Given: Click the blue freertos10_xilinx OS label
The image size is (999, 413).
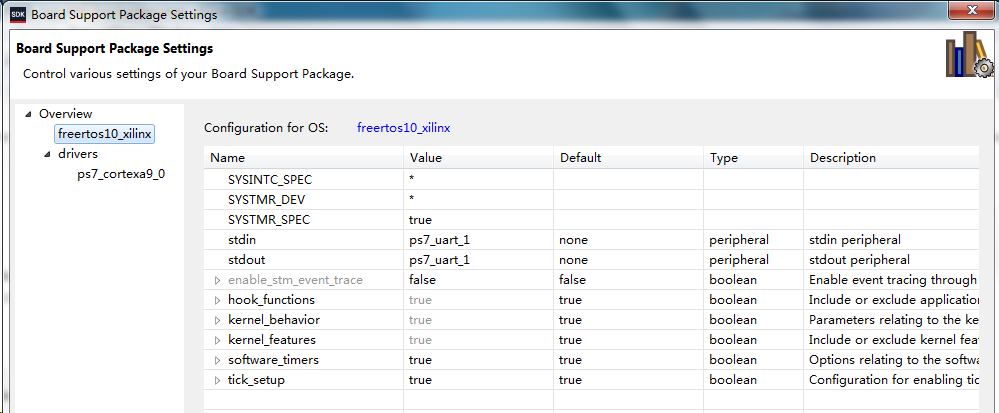Looking at the screenshot, I should click(404, 128).
